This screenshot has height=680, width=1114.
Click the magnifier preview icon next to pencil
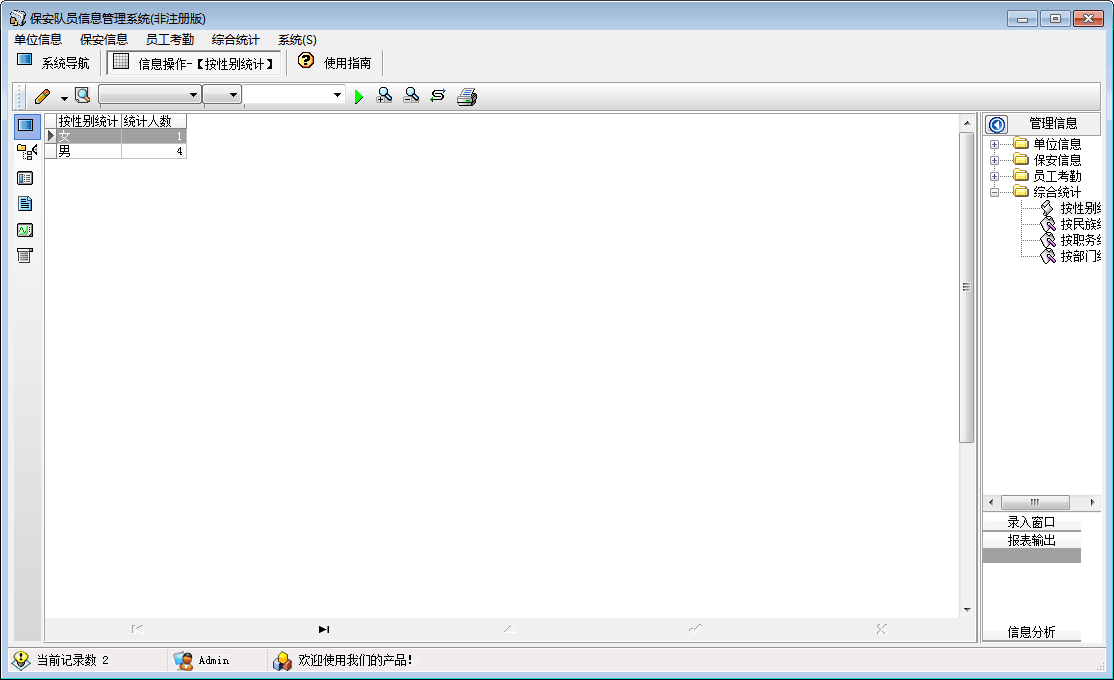(82, 95)
